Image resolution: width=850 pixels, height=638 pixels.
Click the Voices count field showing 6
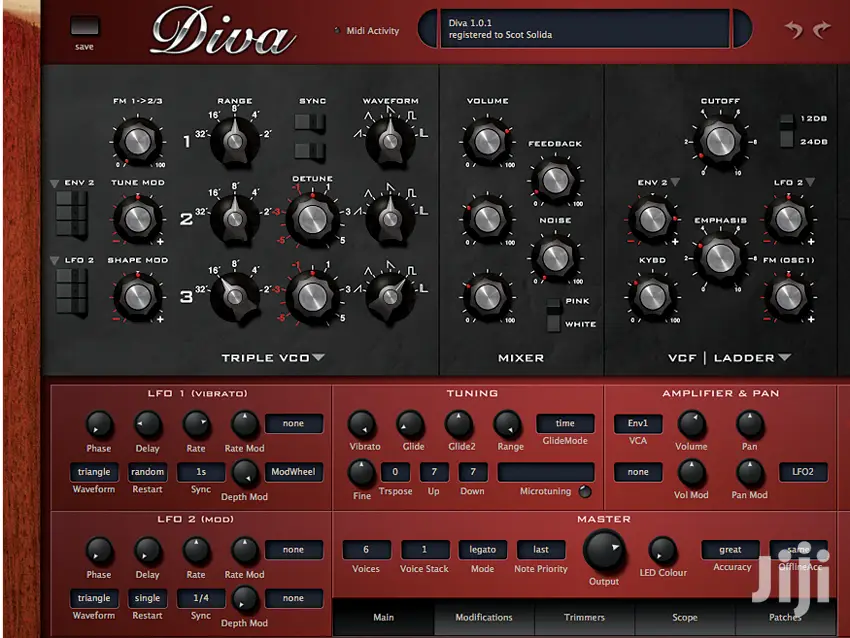tap(366, 549)
